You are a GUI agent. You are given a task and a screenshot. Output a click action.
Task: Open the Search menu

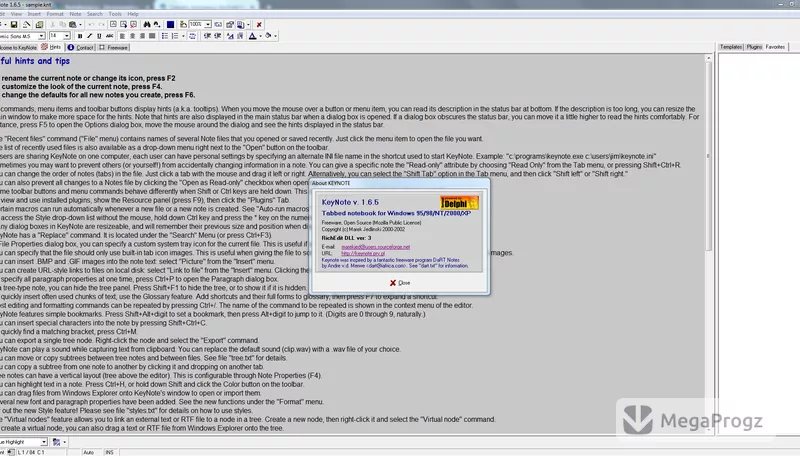[x=94, y=14]
